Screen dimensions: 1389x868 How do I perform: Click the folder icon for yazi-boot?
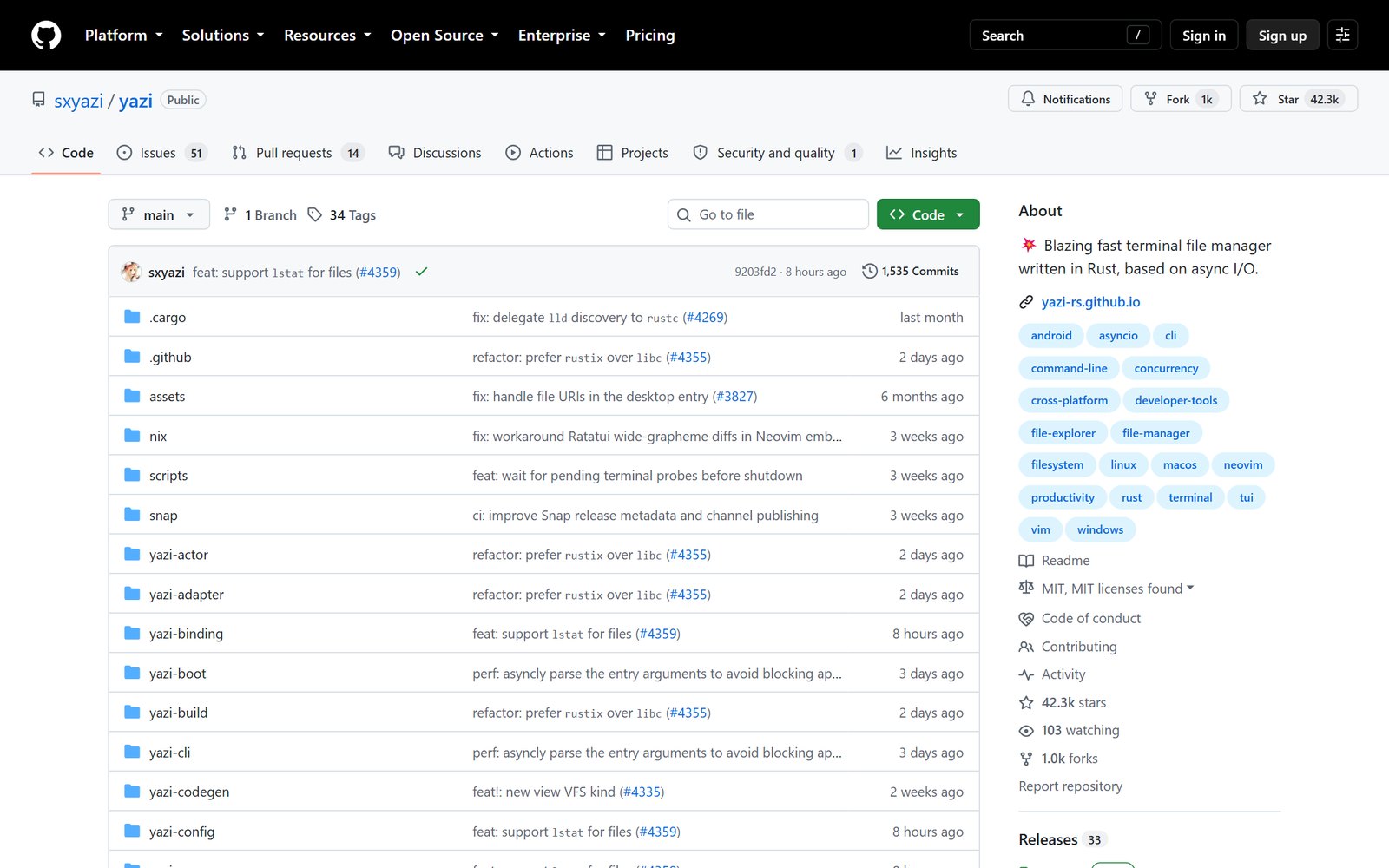click(x=132, y=673)
